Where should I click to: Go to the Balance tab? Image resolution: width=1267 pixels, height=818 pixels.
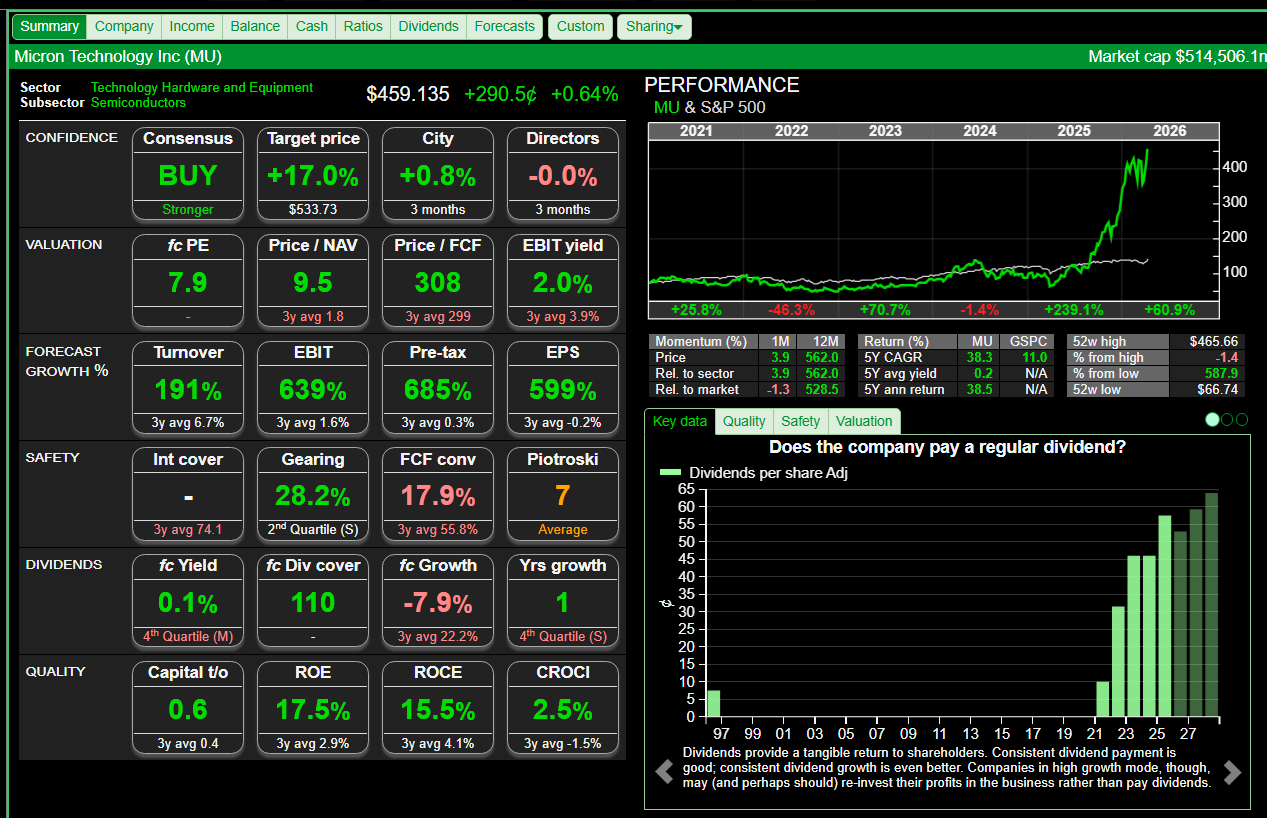click(255, 27)
